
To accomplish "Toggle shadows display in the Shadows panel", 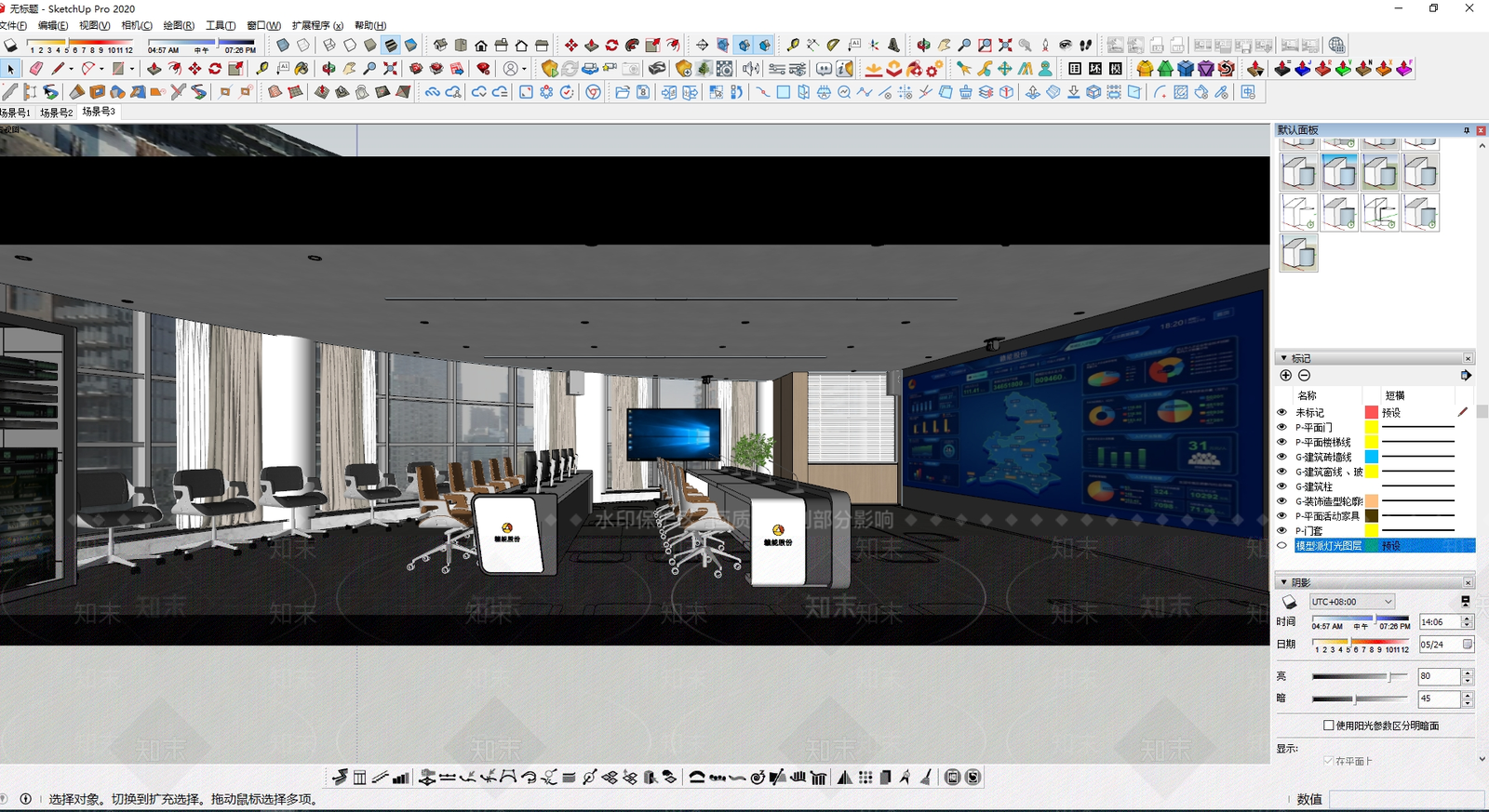I will point(1289,603).
